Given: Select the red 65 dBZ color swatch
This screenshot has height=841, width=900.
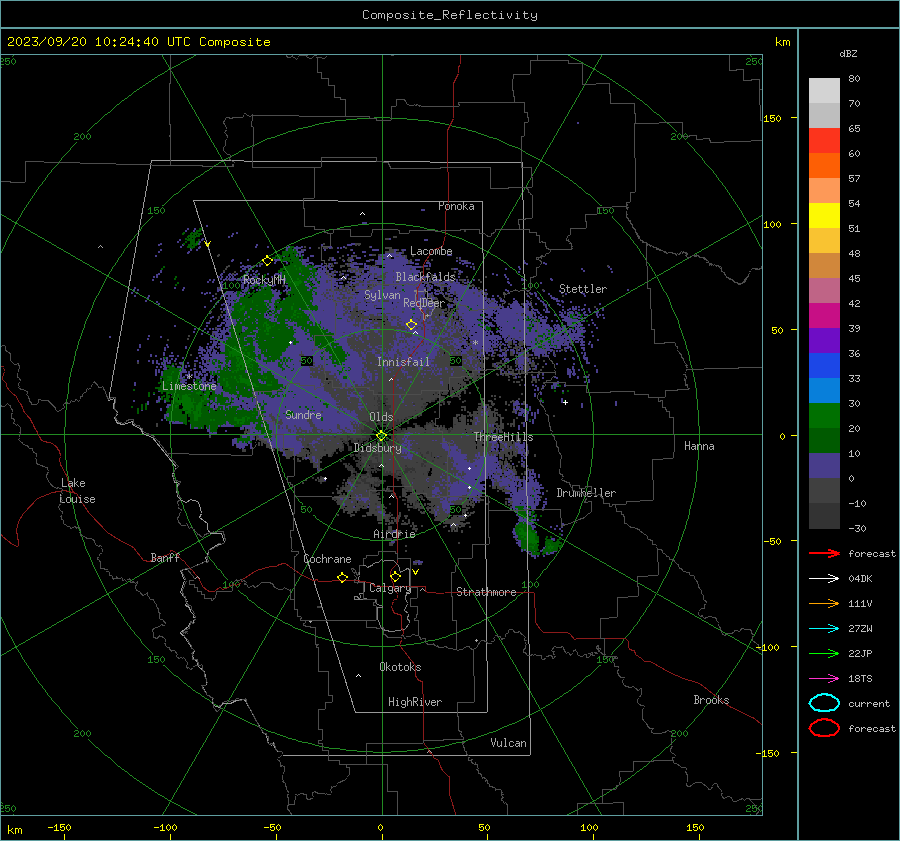Looking at the screenshot, I should (824, 140).
